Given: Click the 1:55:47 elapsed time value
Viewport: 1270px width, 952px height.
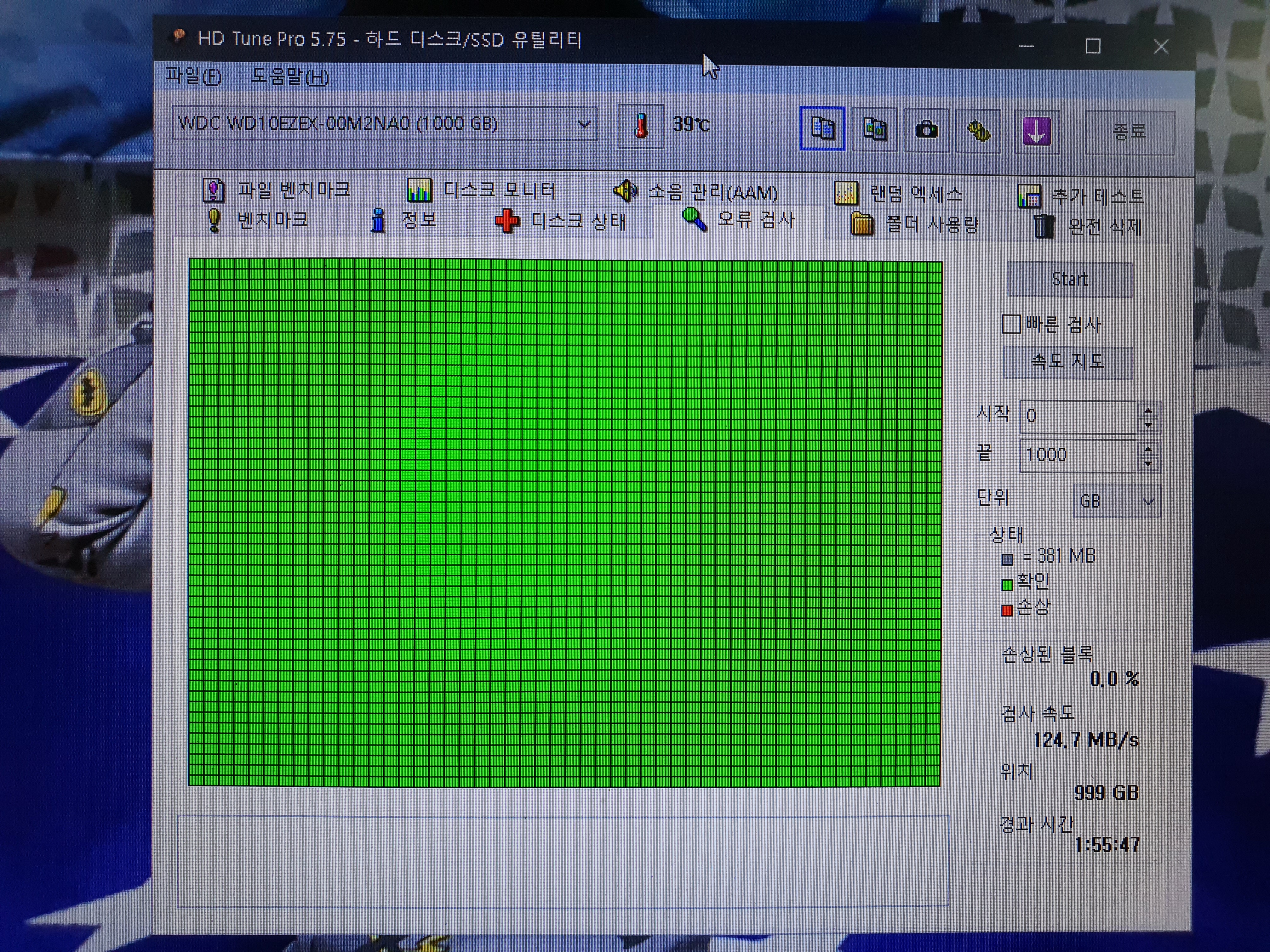Looking at the screenshot, I should (1107, 845).
